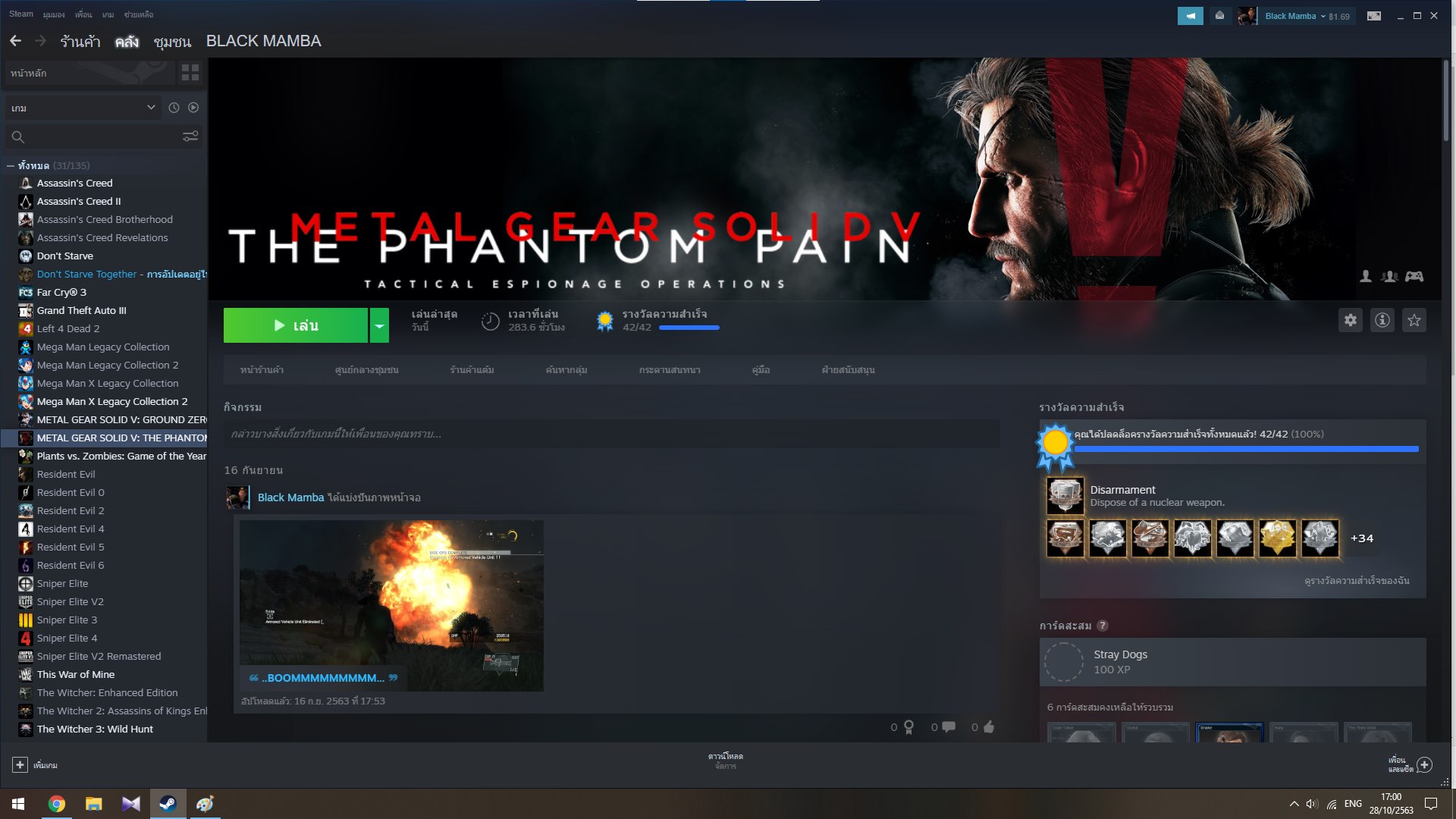Open the downloads manager at bottom

click(726, 761)
